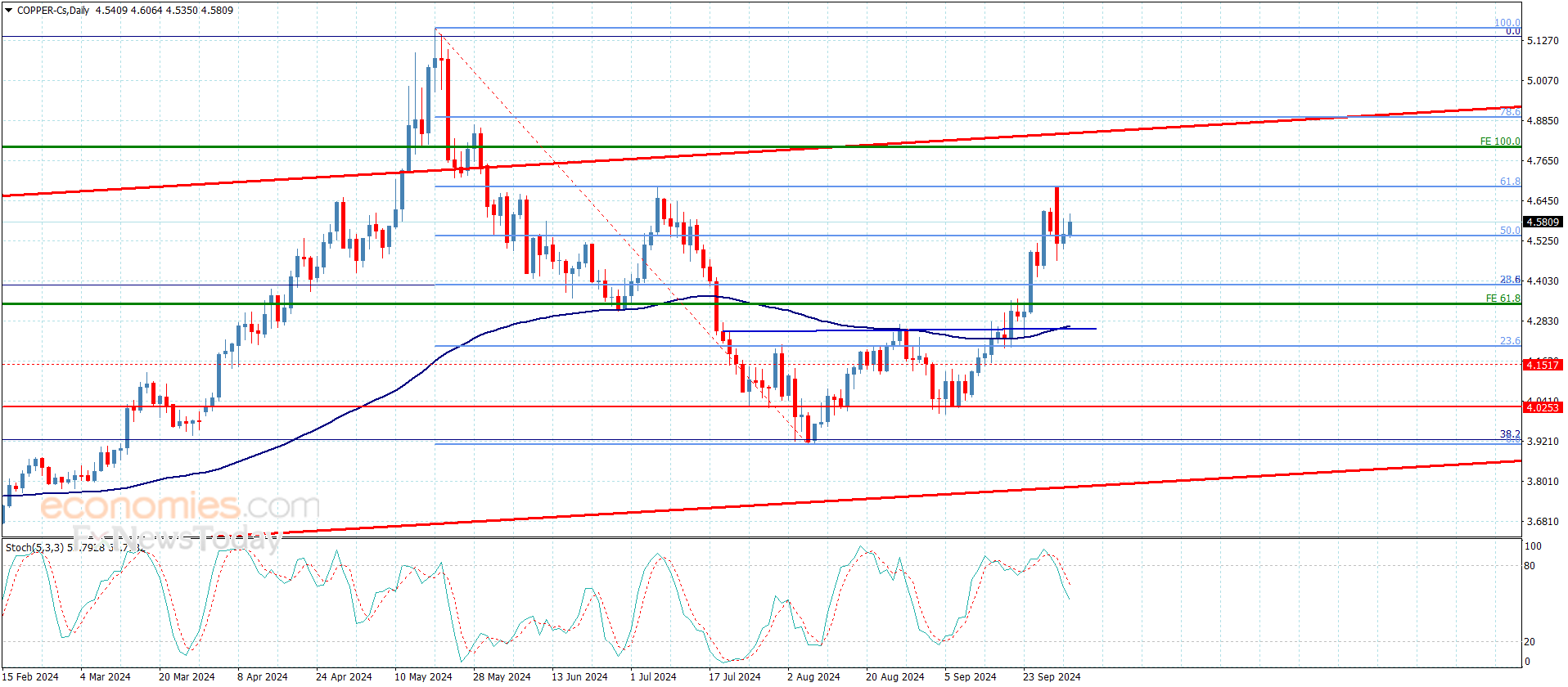This screenshot has width=1568, height=687.
Task: Click the 10 May 2024 date marker
Action: [423, 676]
